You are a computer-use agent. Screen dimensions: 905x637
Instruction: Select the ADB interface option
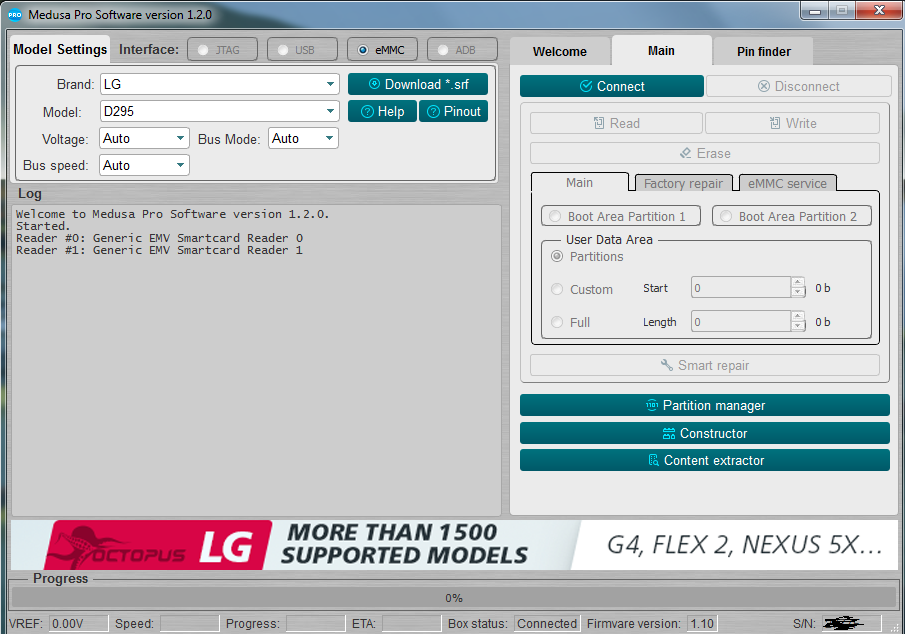click(462, 50)
